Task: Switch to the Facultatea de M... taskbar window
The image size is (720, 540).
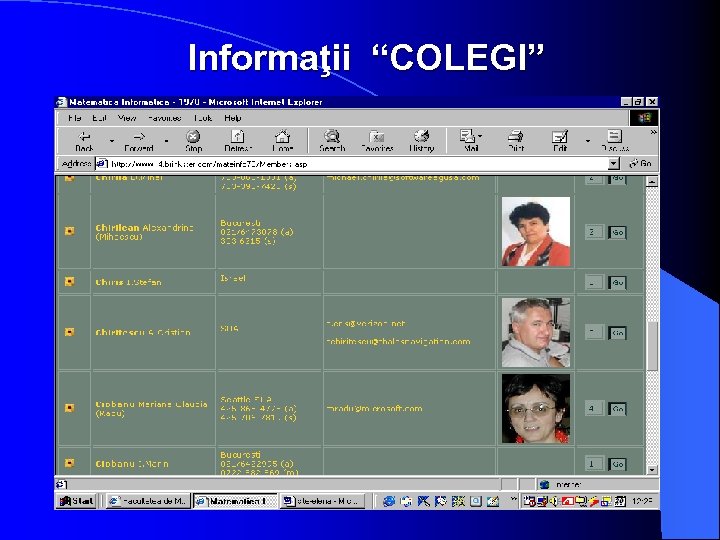Action: click(148, 501)
